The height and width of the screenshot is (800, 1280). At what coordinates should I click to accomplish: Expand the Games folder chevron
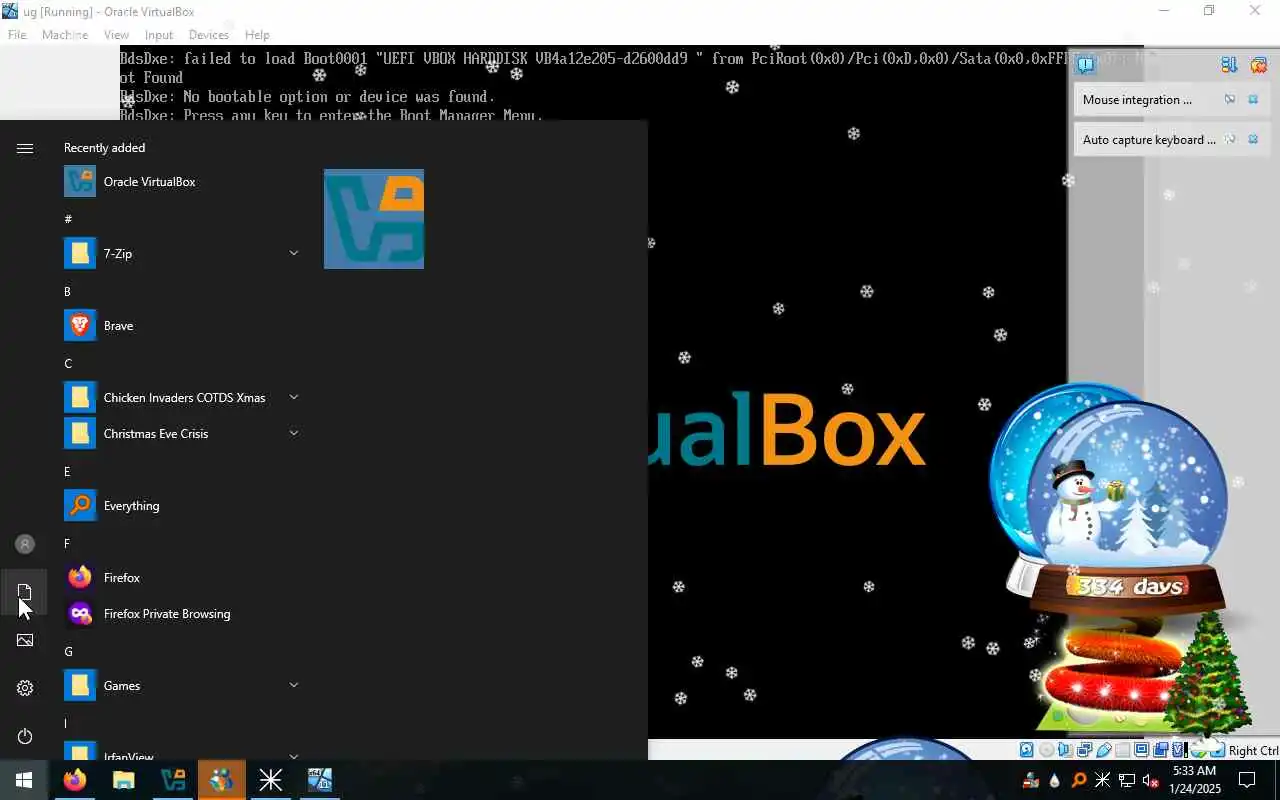tap(294, 685)
